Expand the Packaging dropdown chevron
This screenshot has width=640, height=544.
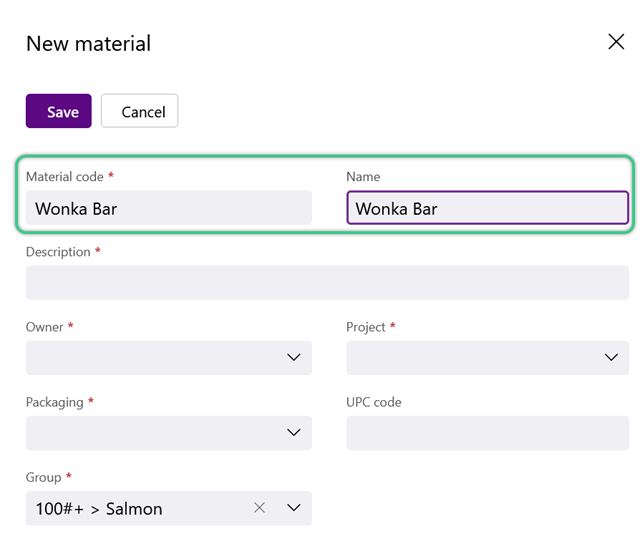pyautogui.click(x=293, y=433)
